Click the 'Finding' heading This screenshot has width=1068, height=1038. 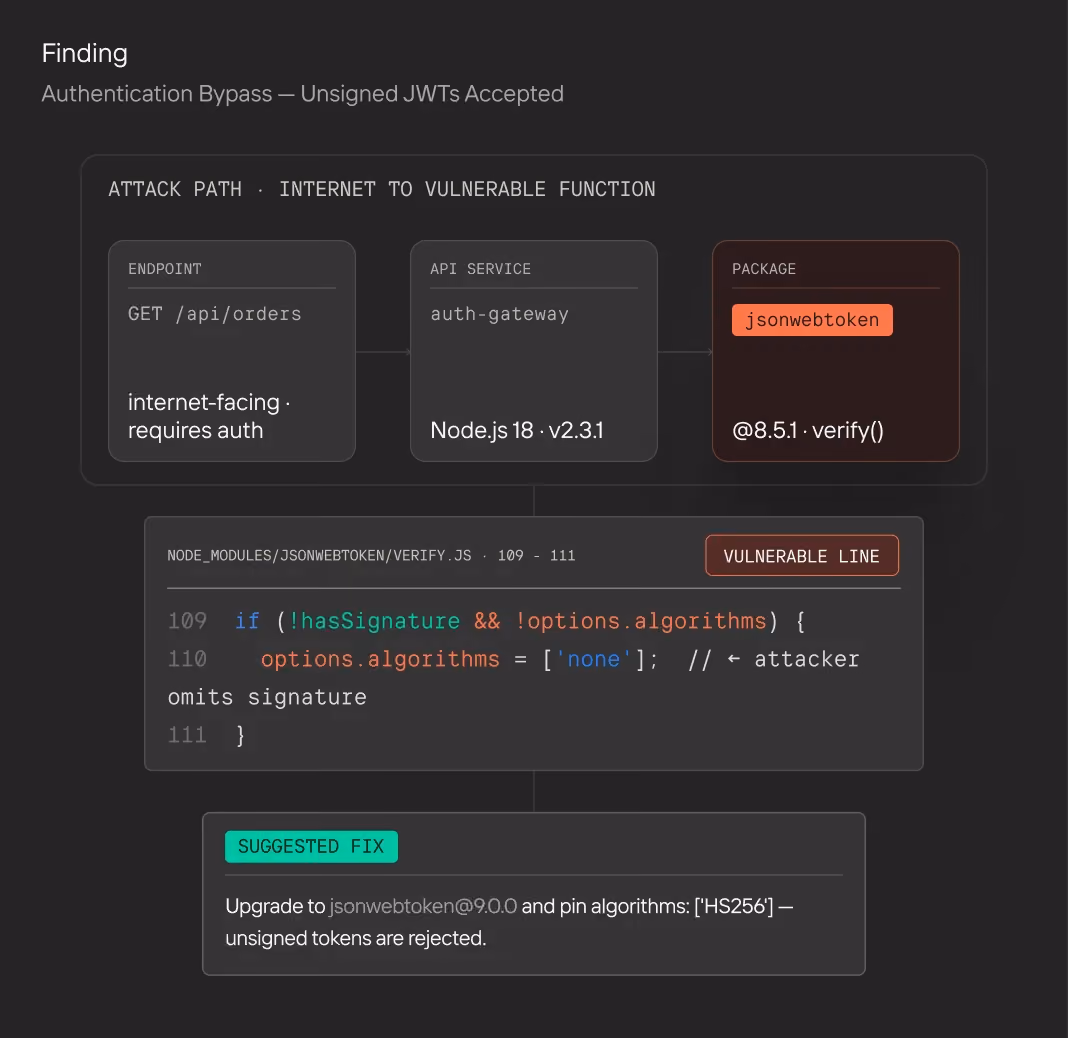coord(84,54)
